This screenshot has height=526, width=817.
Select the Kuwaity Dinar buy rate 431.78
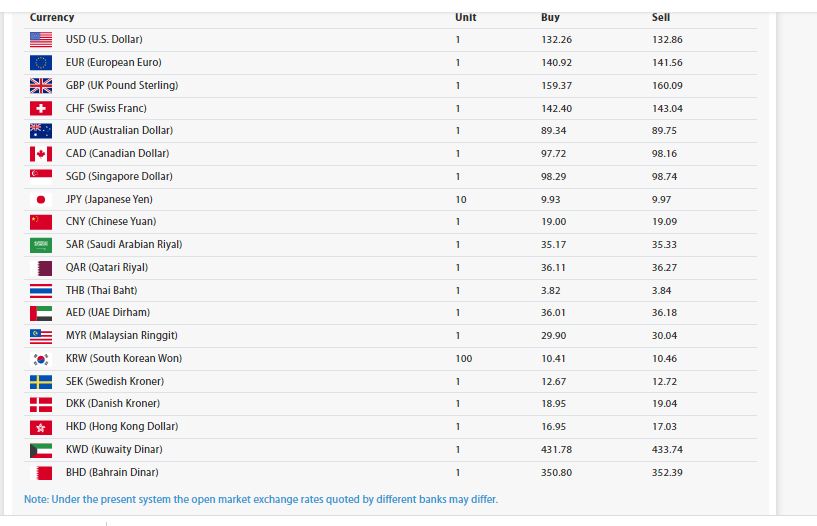[x=556, y=449]
